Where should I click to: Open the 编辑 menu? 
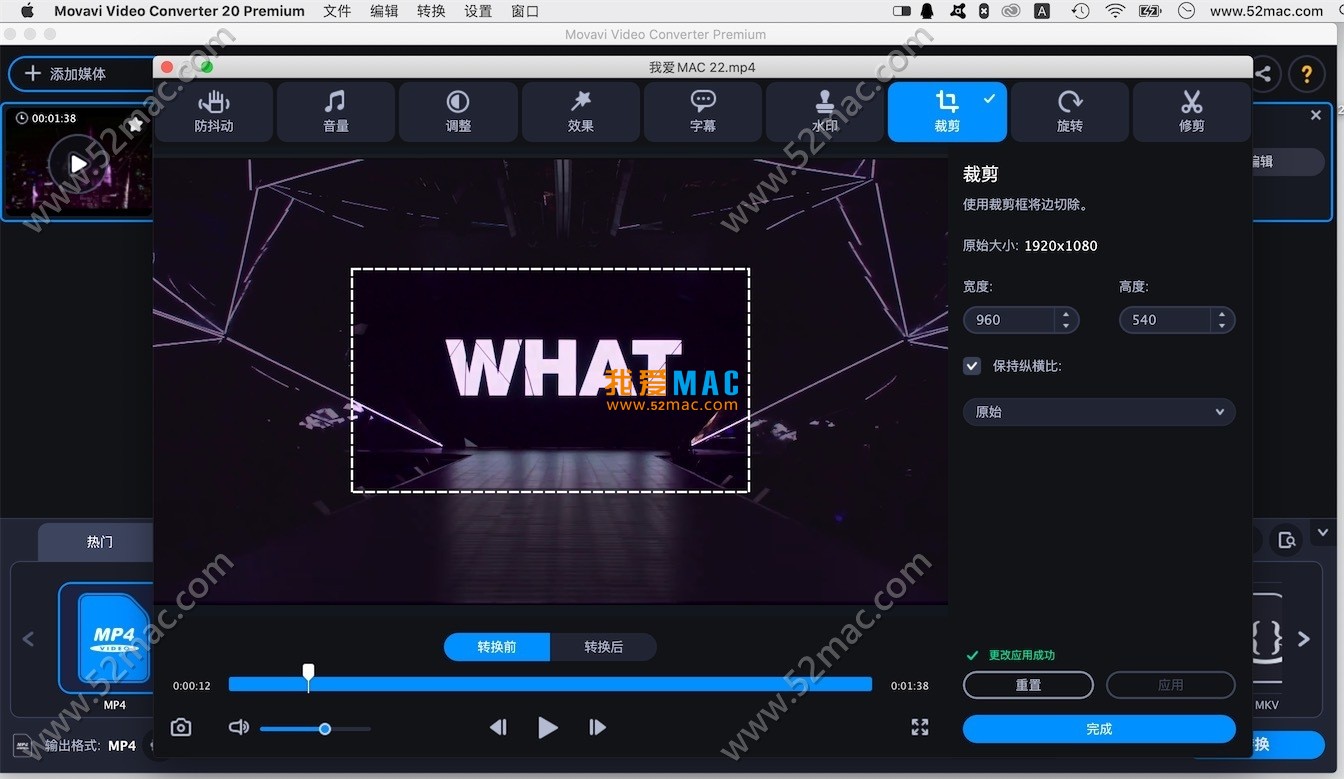coord(384,11)
